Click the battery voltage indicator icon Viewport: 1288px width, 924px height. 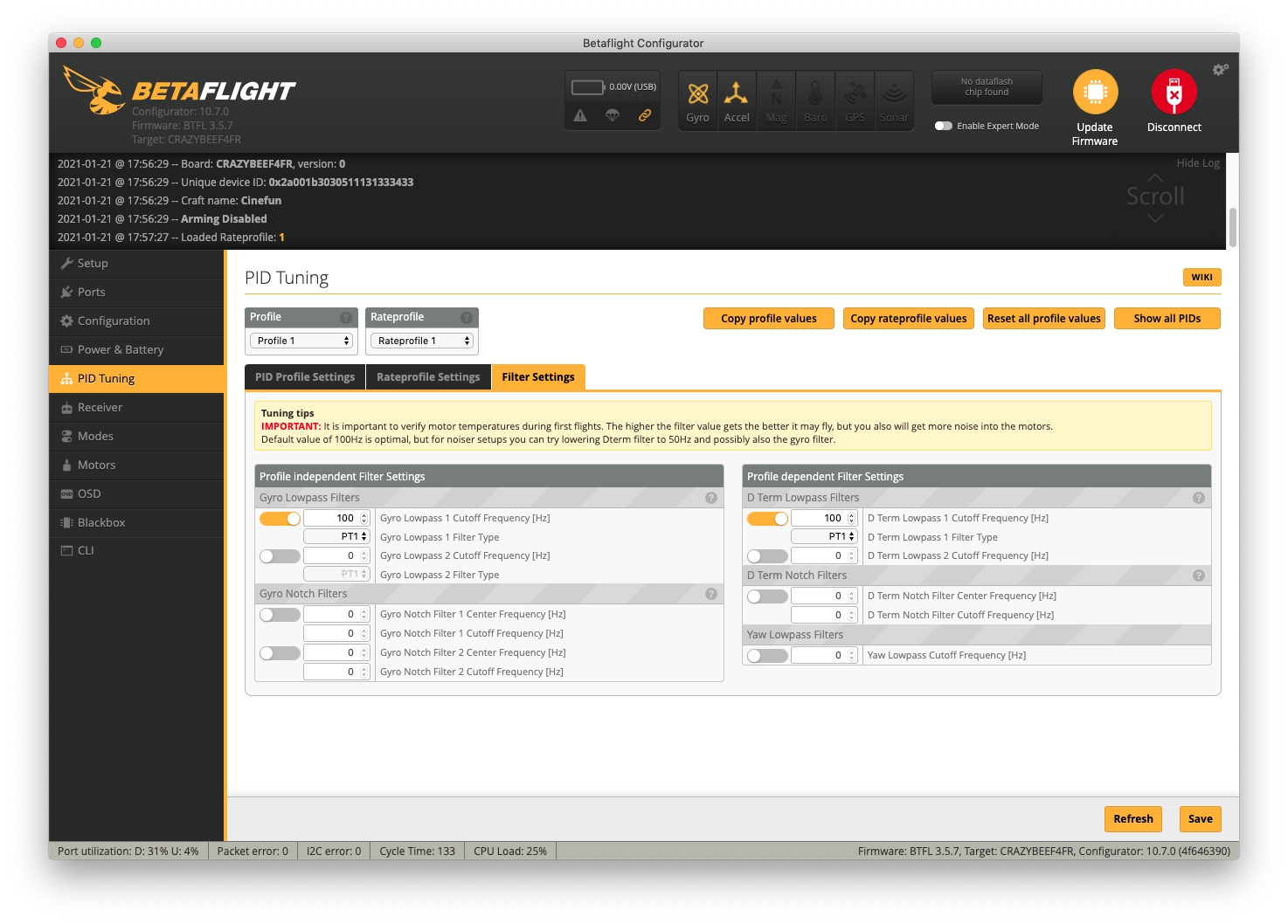[588, 87]
